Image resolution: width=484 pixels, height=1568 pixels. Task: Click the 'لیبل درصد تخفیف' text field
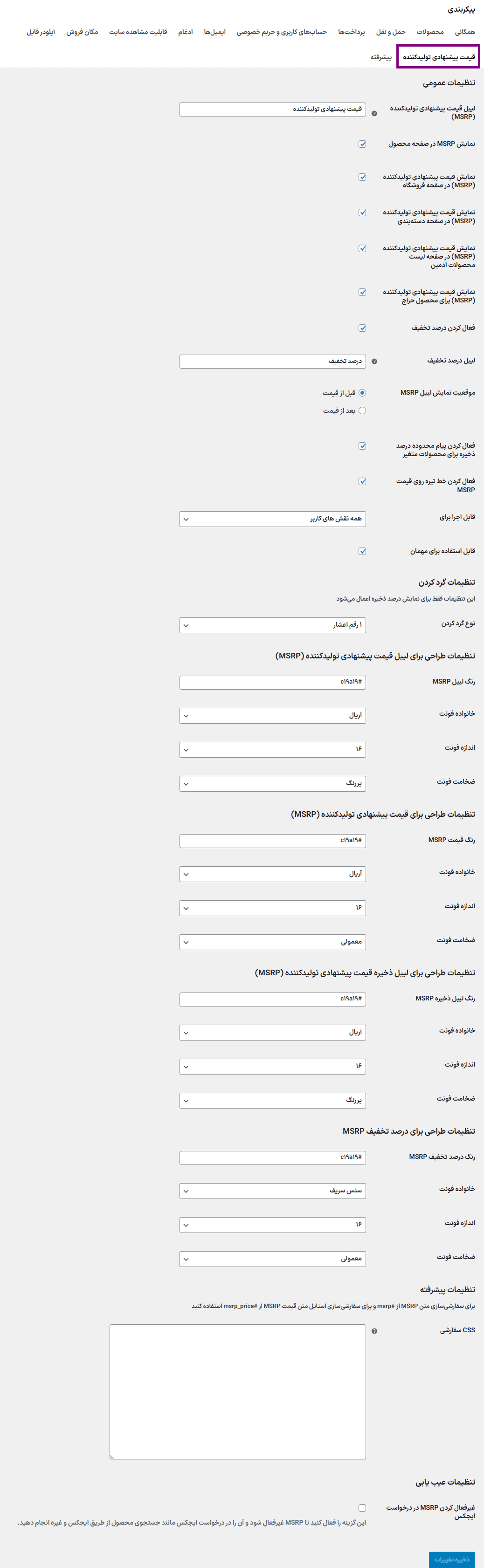pyautogui.click(x=273, y=362)
